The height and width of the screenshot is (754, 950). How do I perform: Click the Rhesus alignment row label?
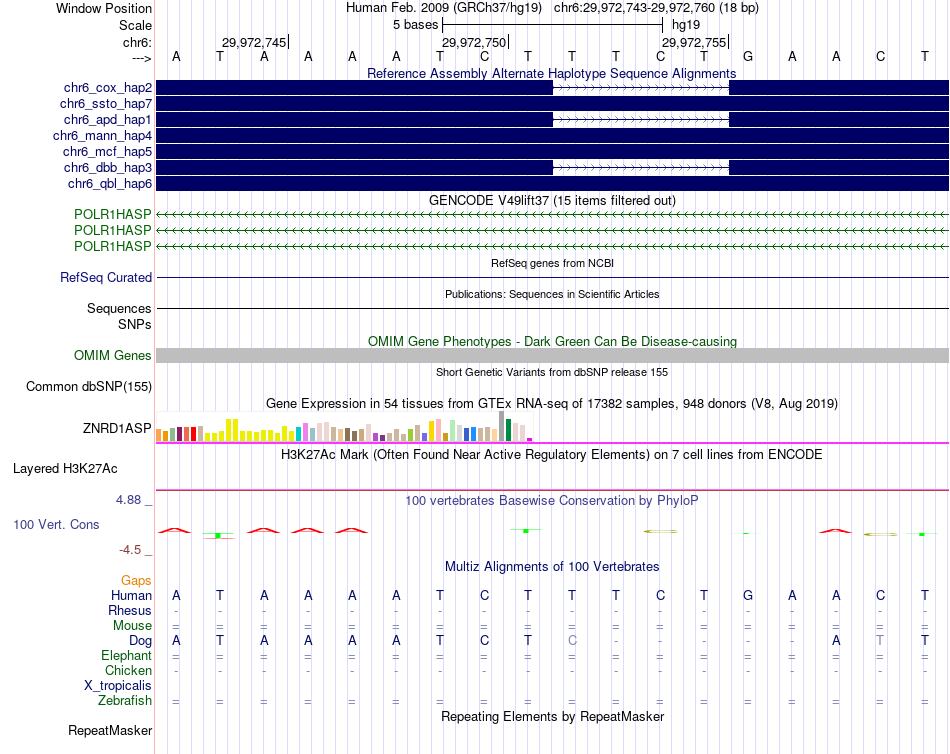click(130, 610)
